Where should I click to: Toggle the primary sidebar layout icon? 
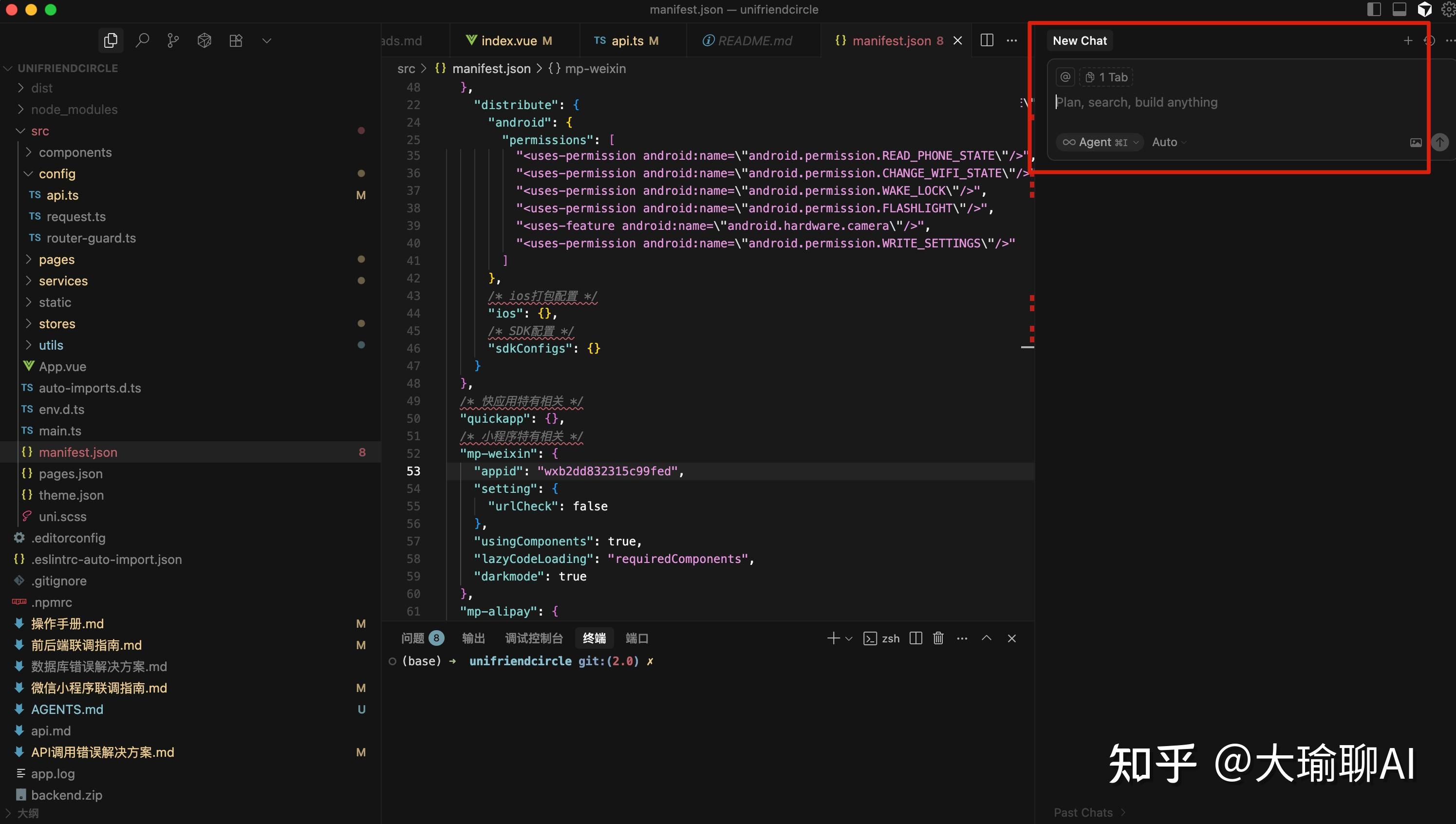[x=1374, y=10]
